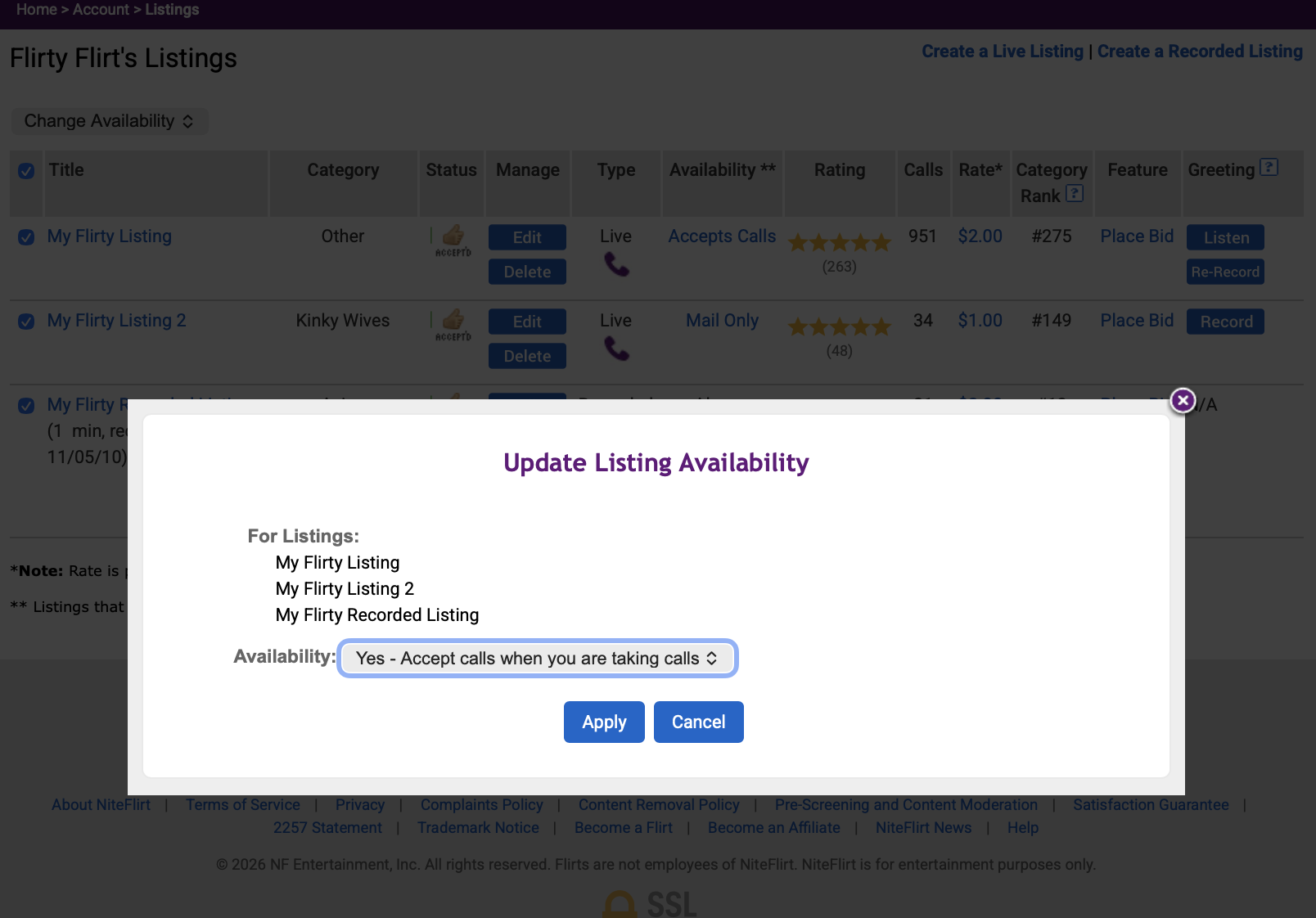Uncheck the My Flirty Listing 2 checkbox
The image size is (1316, 918).
point(26,322)
